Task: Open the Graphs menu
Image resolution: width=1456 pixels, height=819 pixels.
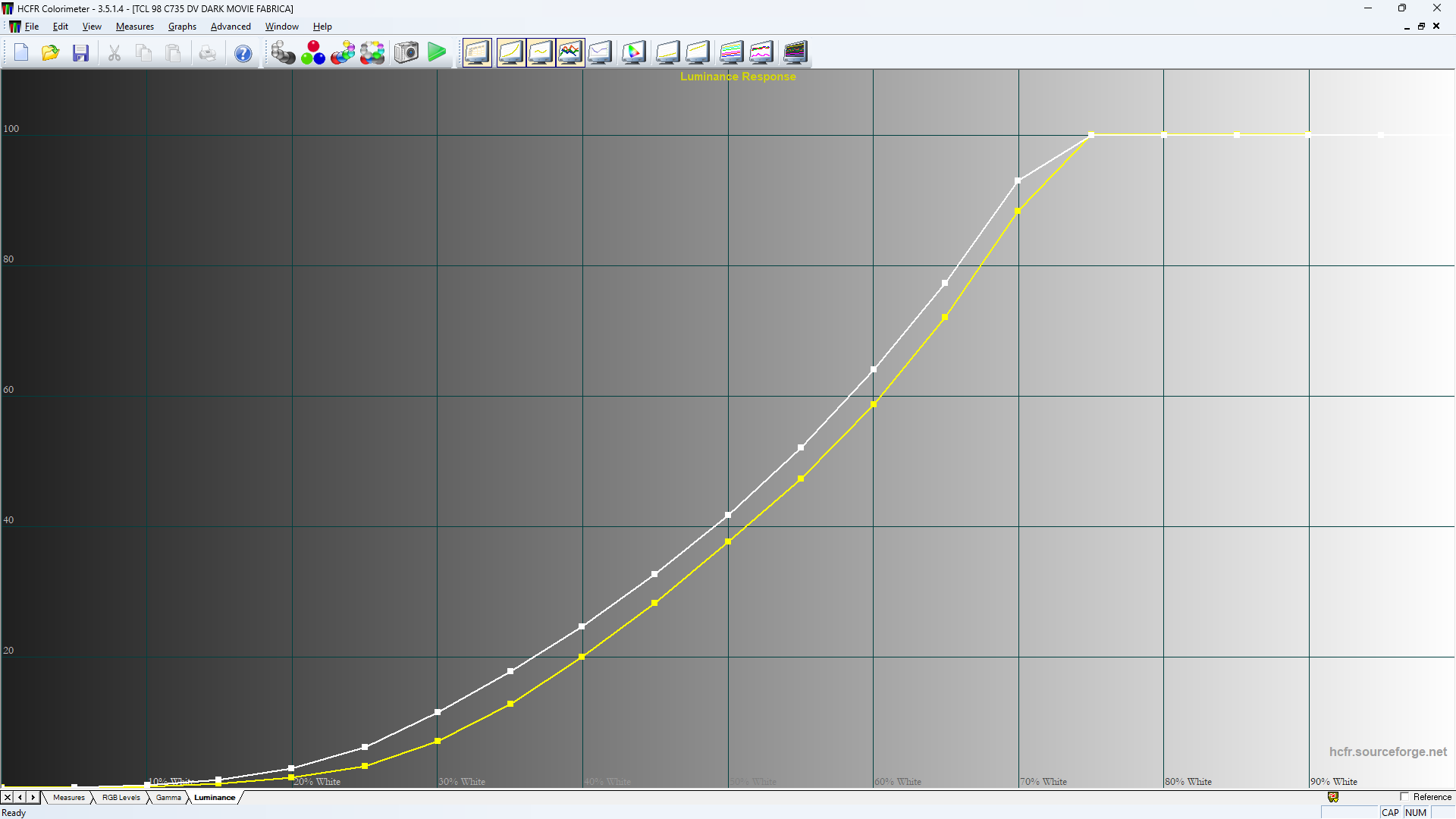Action: (182, 27)
